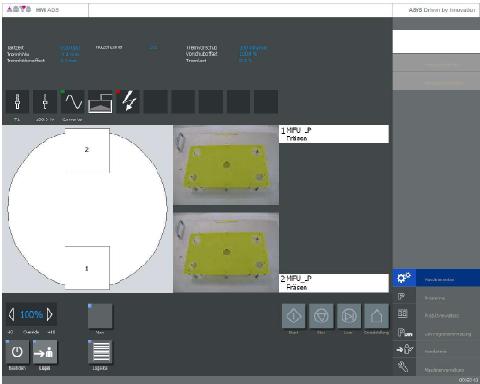Click the sine wave generator icon
Screen dimensions: 480x384
click(73, 102)
